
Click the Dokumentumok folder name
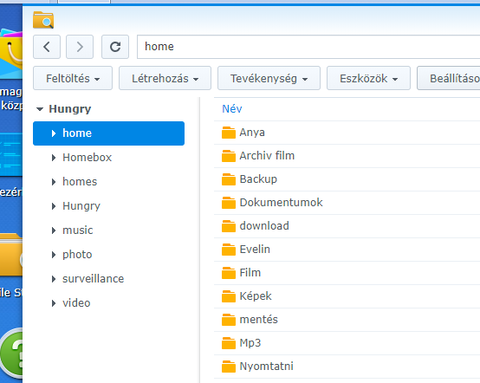281,202
